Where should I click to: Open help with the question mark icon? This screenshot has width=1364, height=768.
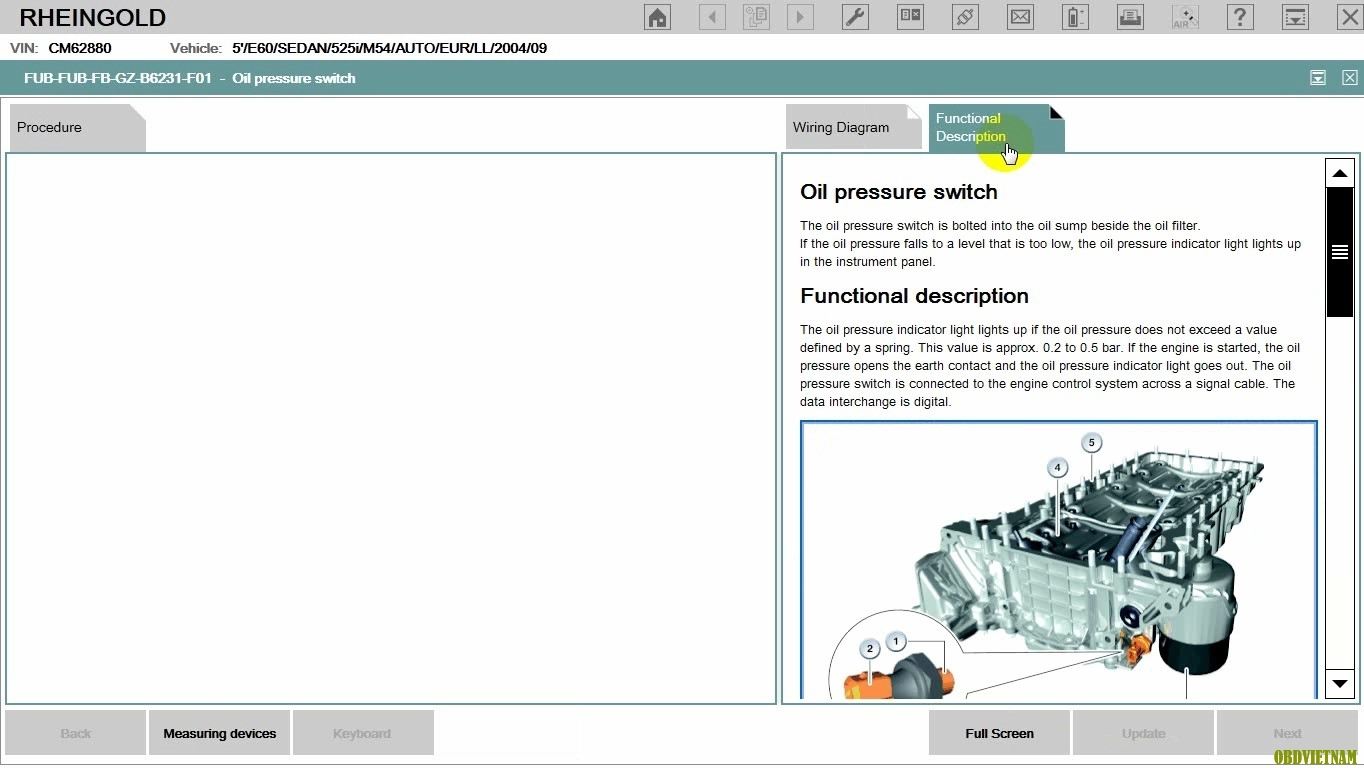click(1240, 17)
